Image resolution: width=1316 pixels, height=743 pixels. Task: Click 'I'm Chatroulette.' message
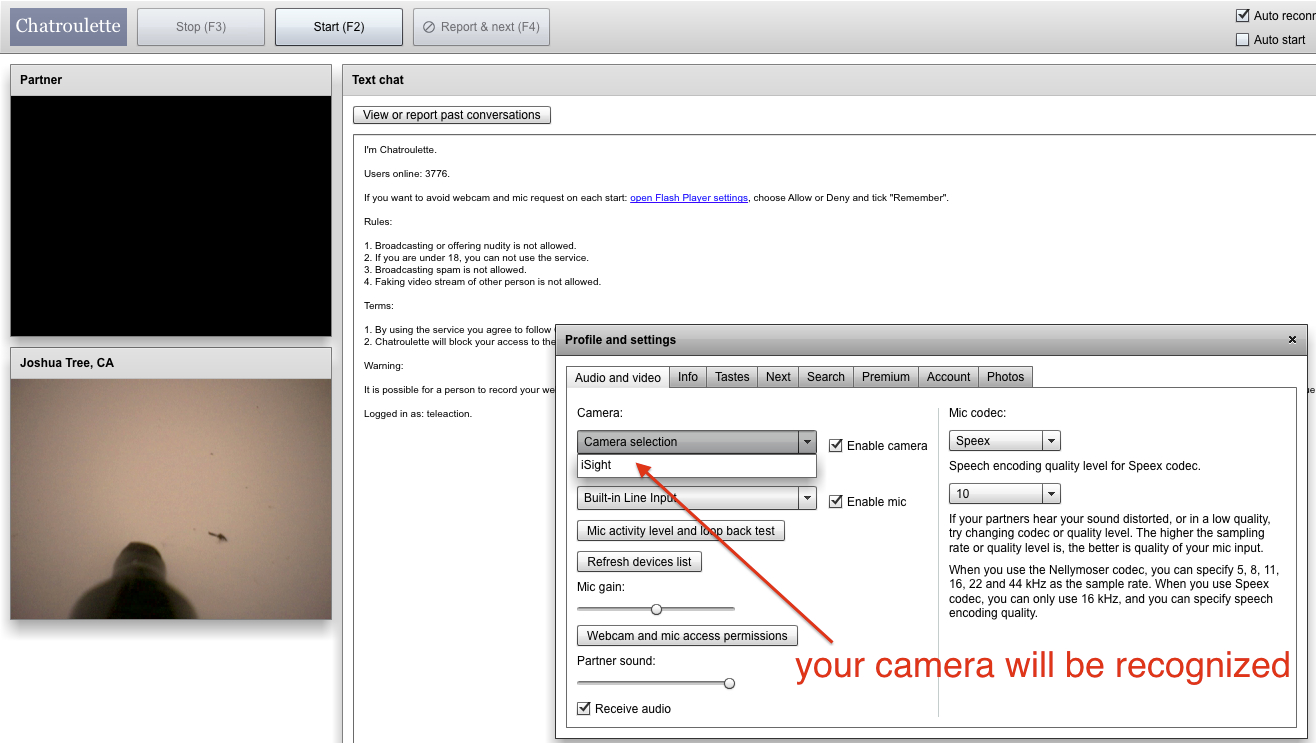click(x=400, y=150)
